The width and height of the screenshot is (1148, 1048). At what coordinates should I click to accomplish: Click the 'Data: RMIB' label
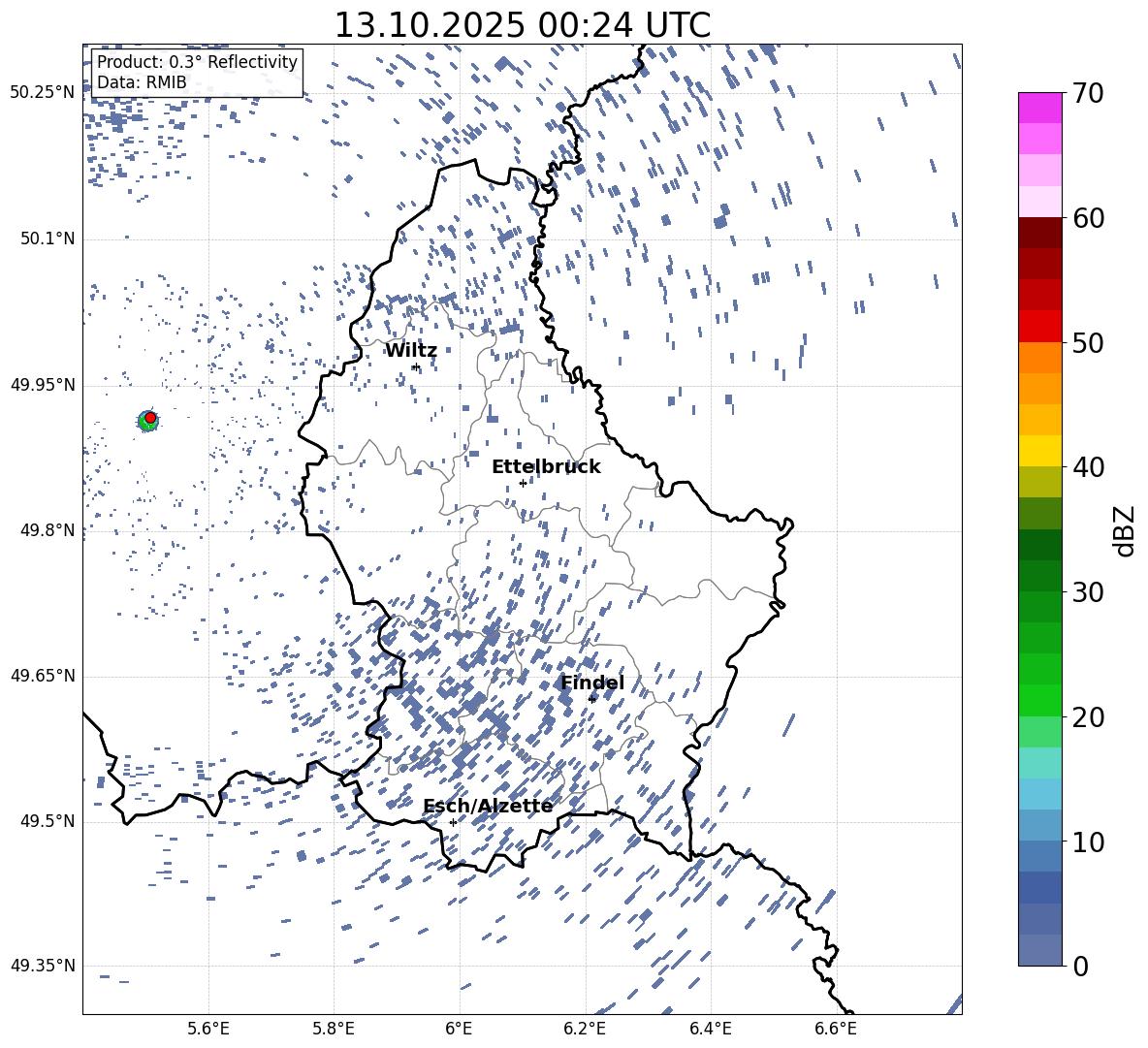point(142,82)
